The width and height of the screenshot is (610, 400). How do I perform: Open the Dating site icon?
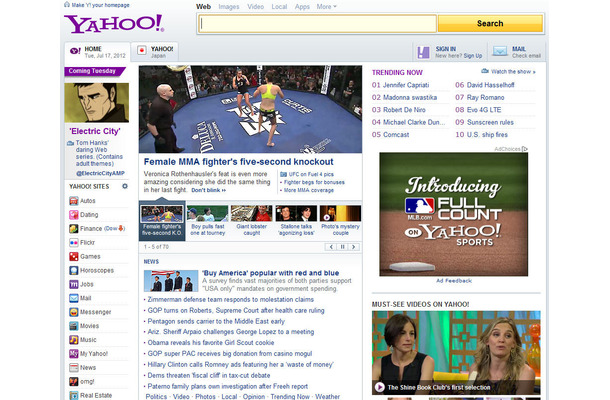click(74, 215)
